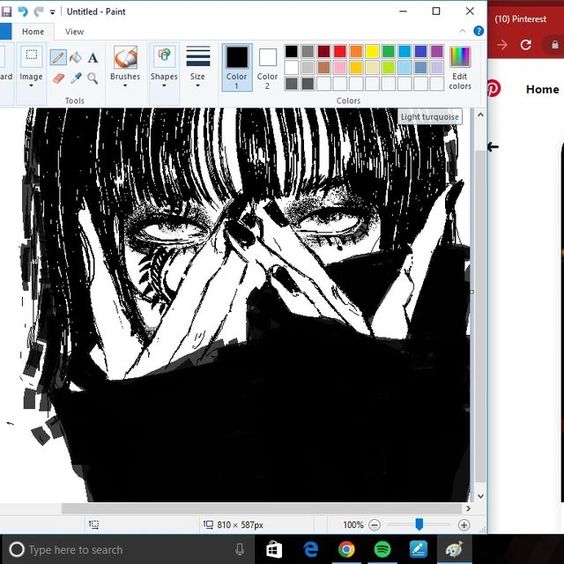Collapse the ribbon with the chevron

(x=463, y=31)
